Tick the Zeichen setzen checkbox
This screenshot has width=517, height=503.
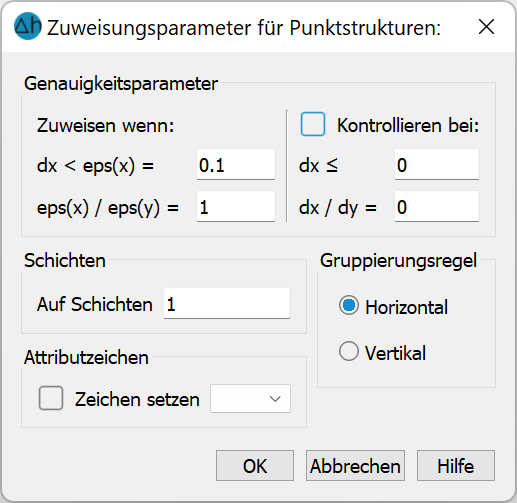(x=51, y=398)
